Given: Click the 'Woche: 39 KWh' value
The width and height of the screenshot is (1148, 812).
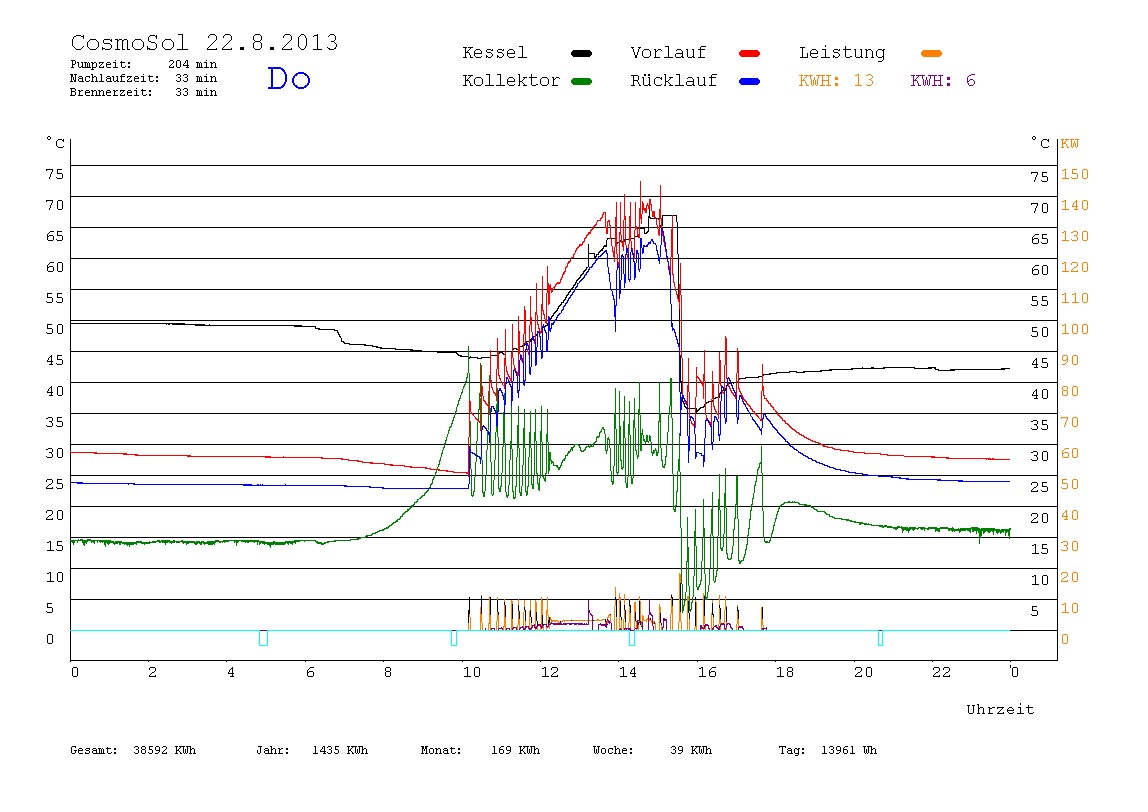Looking at the screenshot, I should pos(652,750).
